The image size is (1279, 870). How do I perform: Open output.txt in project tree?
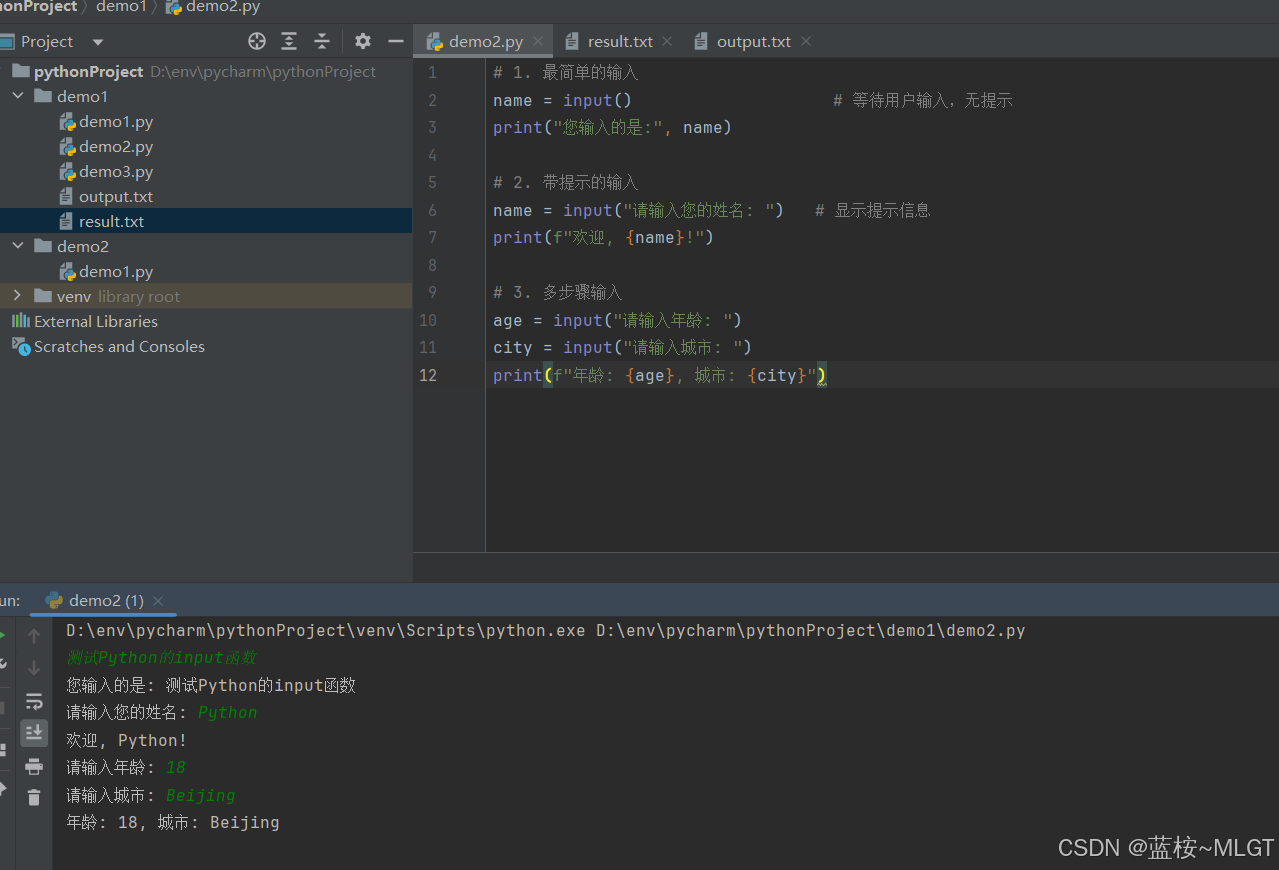tap(116, 196)
